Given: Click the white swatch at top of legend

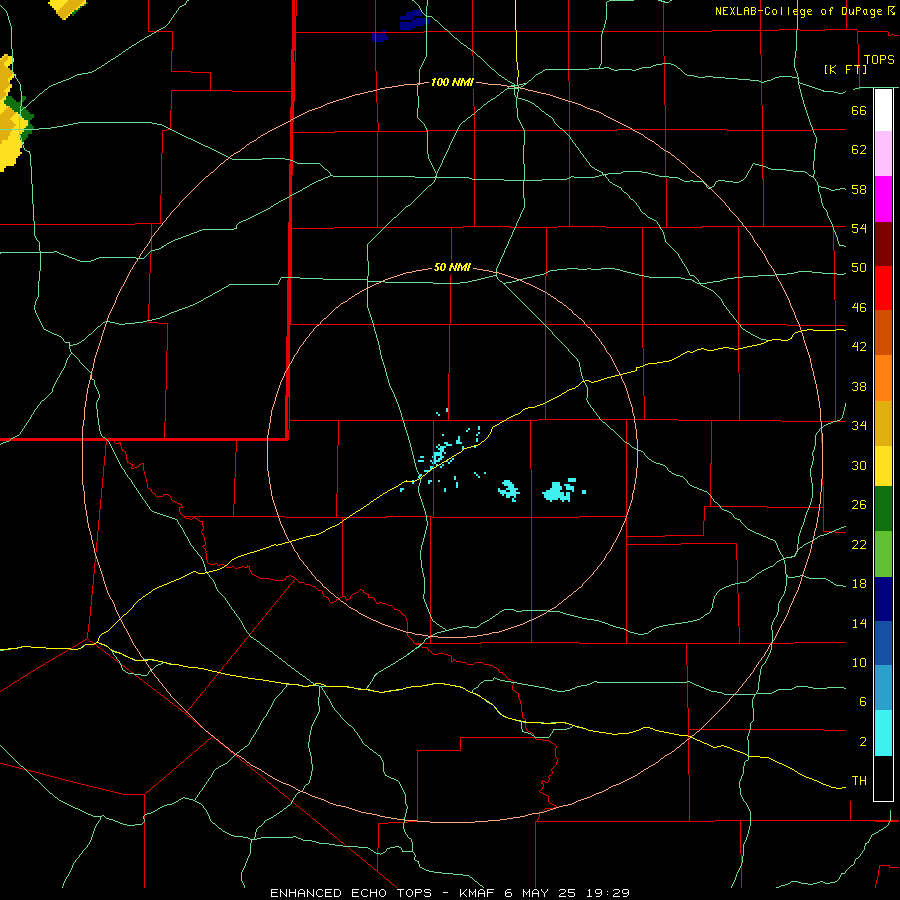Looking at the screenshot, I should tap(883, 110).
